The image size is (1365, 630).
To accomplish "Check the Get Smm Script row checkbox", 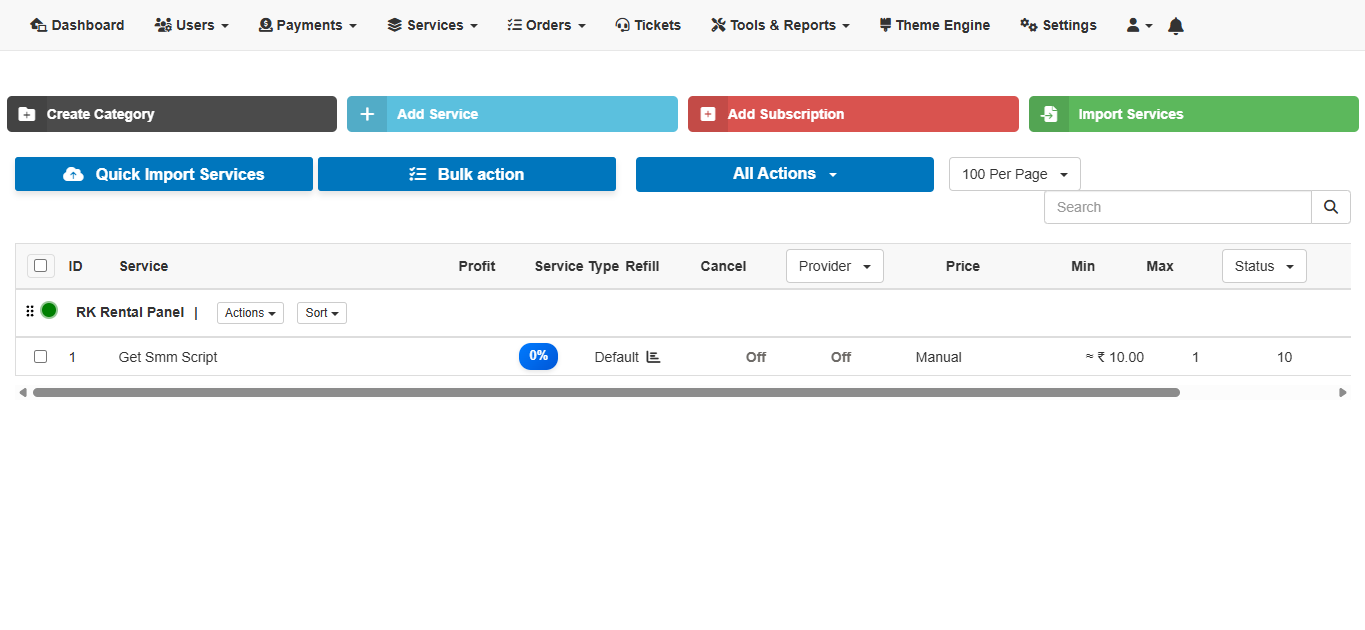I will tap(41, 357).
